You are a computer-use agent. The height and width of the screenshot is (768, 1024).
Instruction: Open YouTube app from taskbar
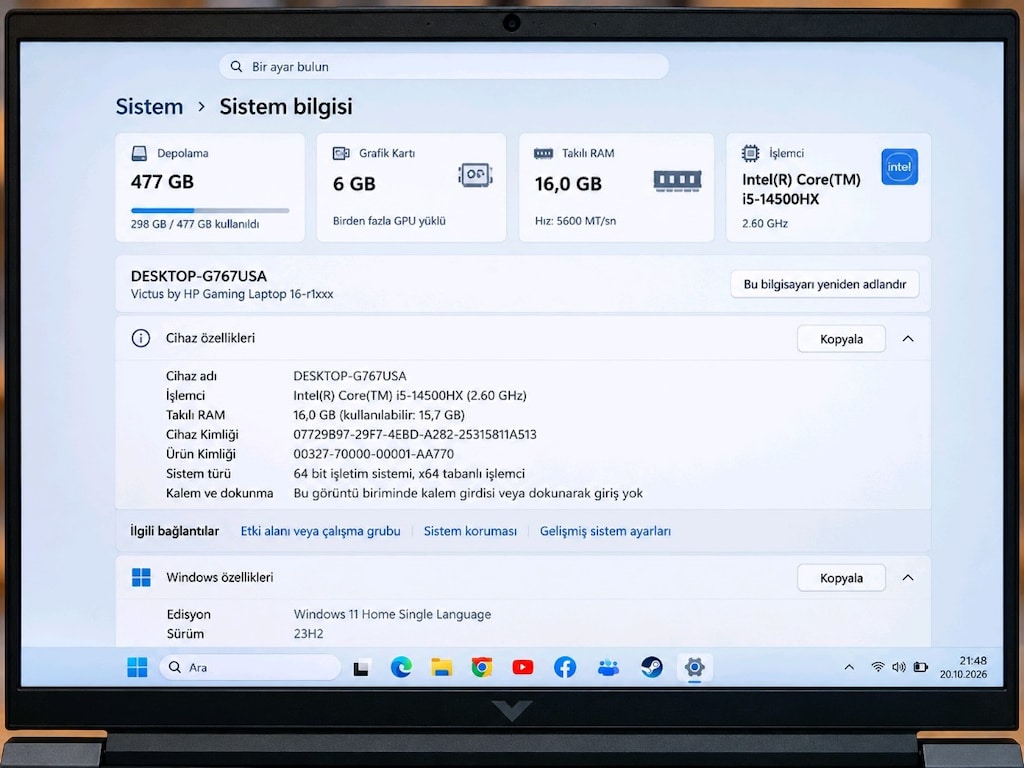click(x=522, y=667)
